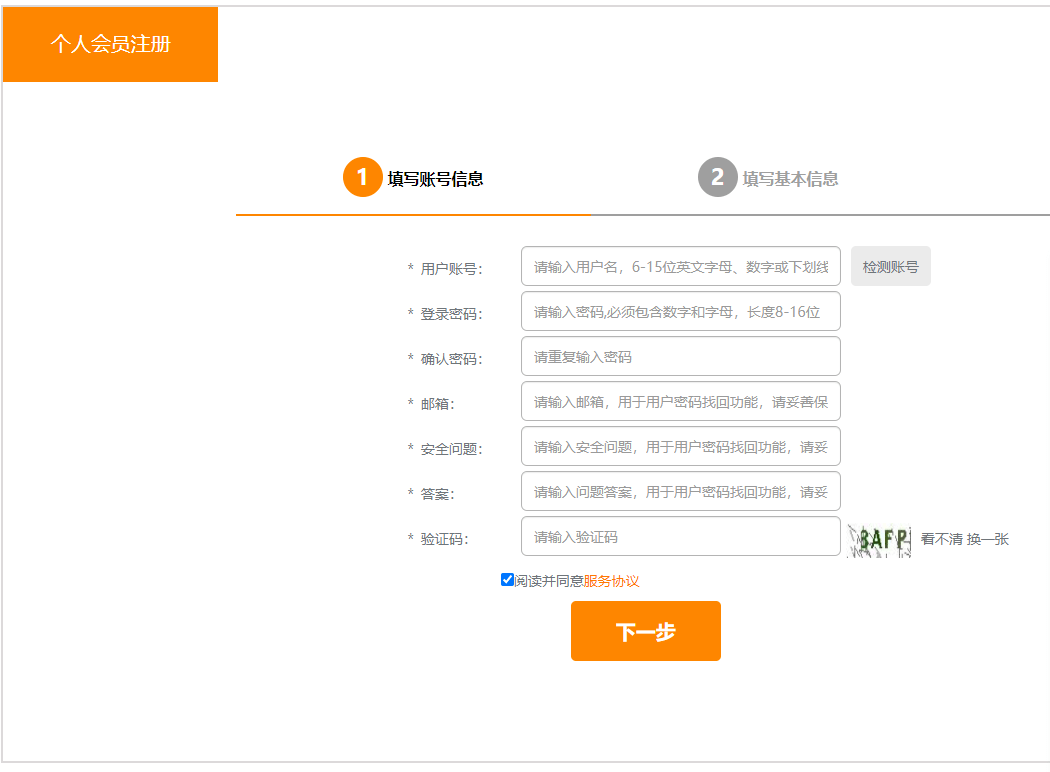Screen dimensions: 1050x772
Task: Focus the 安全问题 security question field
Action: tap(680, 447)
